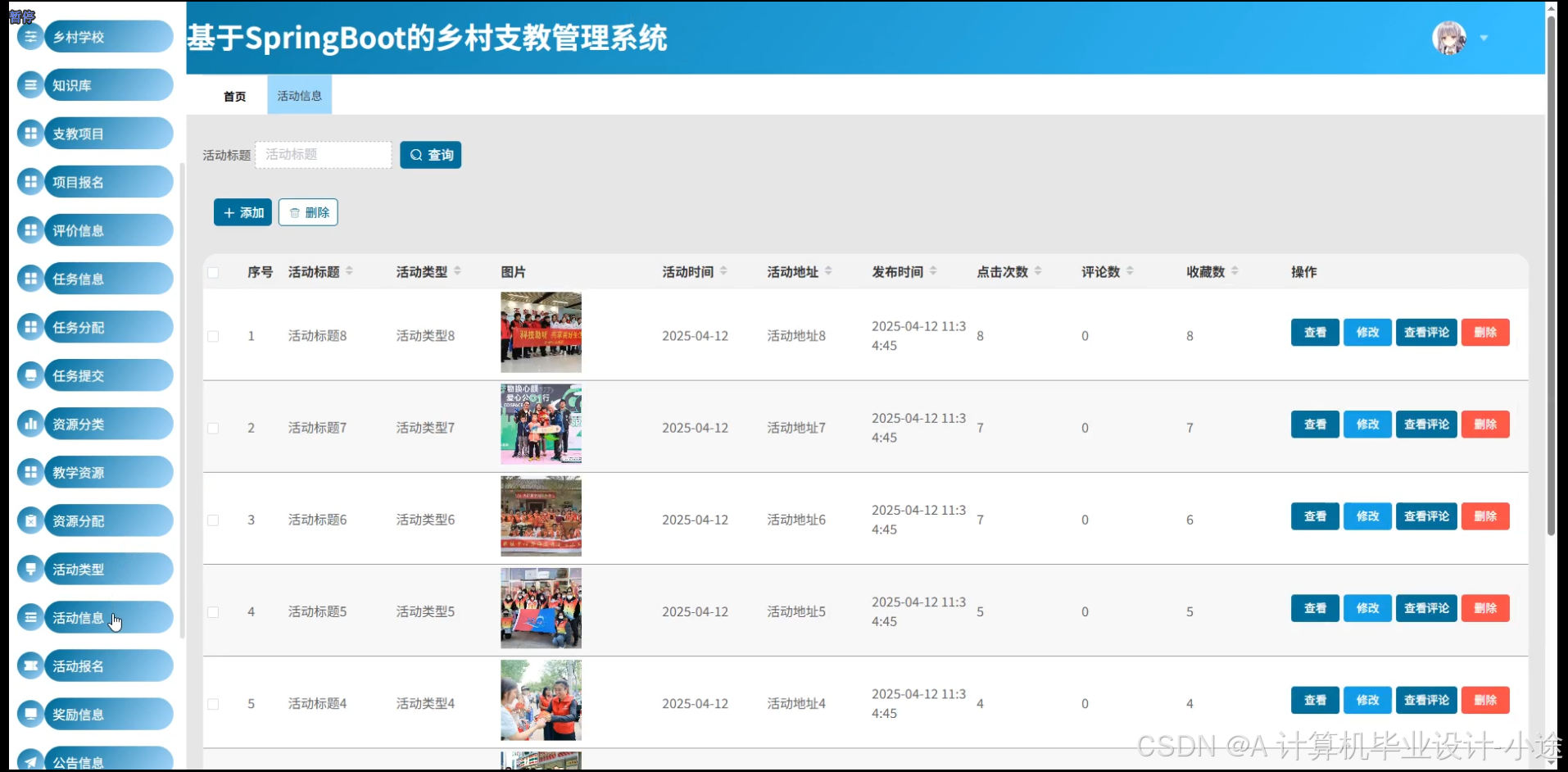1568x772 pixels.
Task: Click the 活动信息 list icon
Action: 30,617
